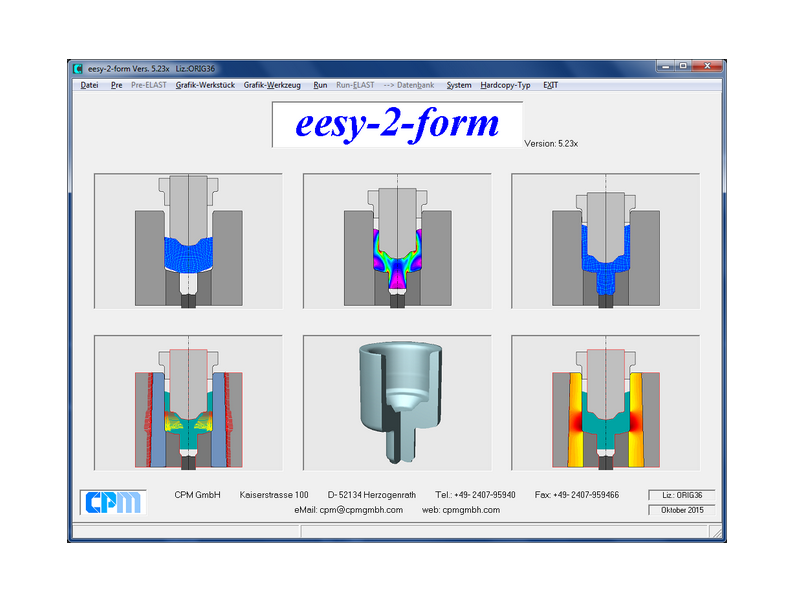The image size is (800, 600).
Task: Click the window resize grip in status bar
Action: [717, 532]
